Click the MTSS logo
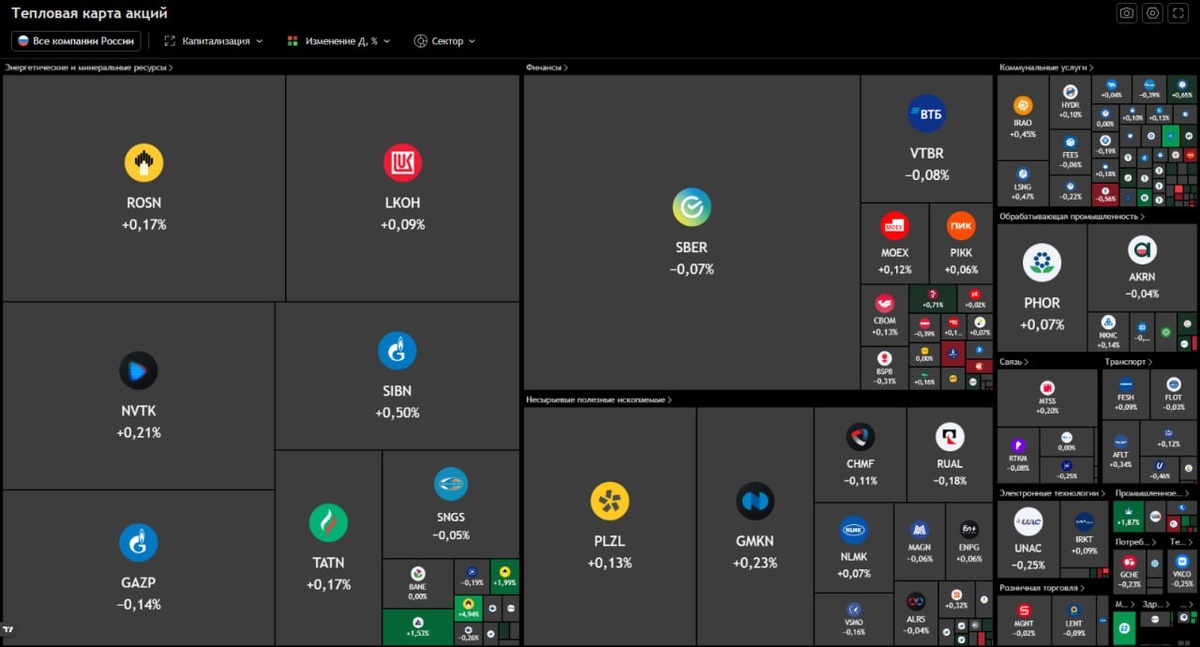Image resolution: width=1200 pixels, height=647 pixels. point(1048,388)
